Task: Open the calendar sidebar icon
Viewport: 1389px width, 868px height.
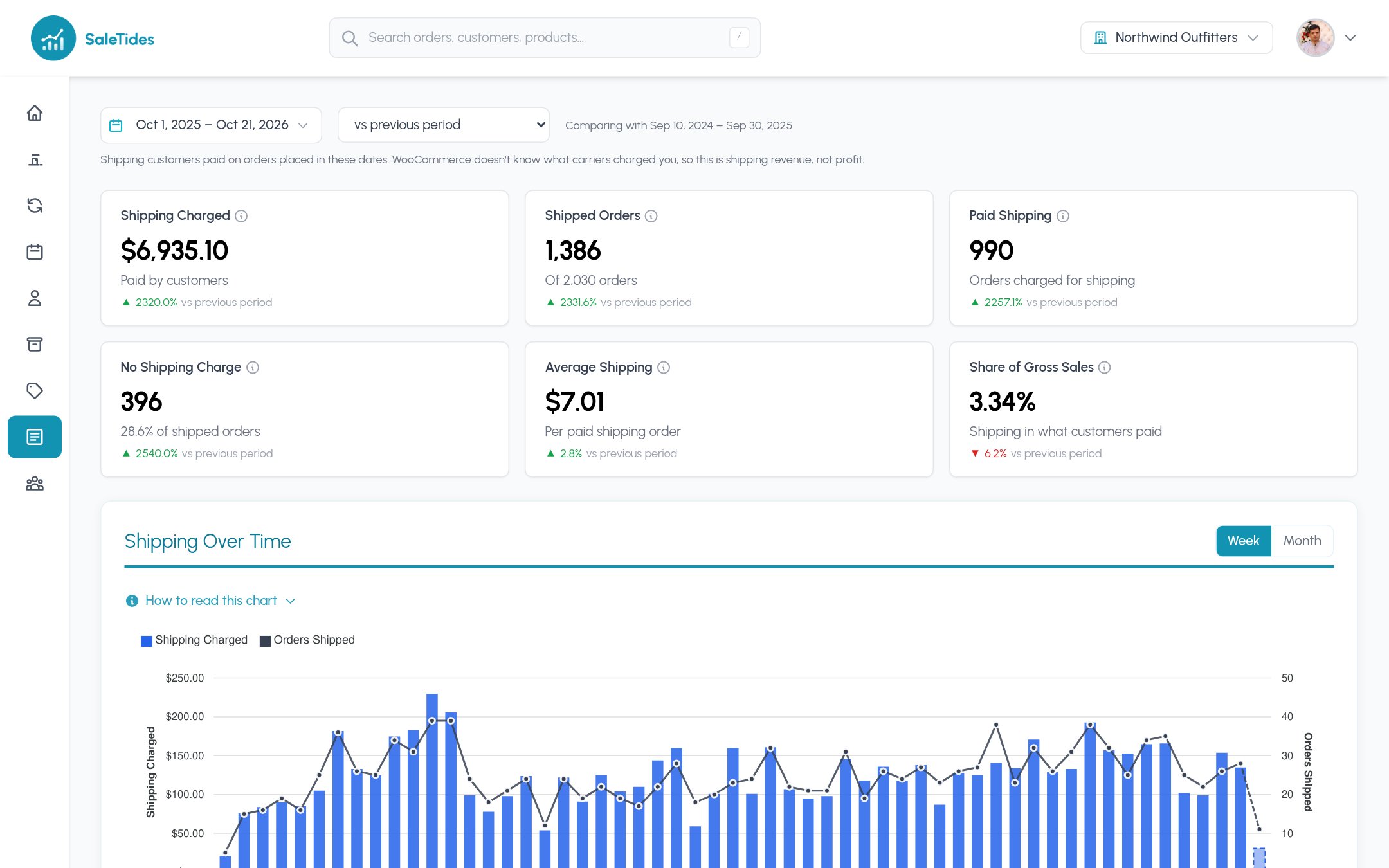Action: point(35,252)
